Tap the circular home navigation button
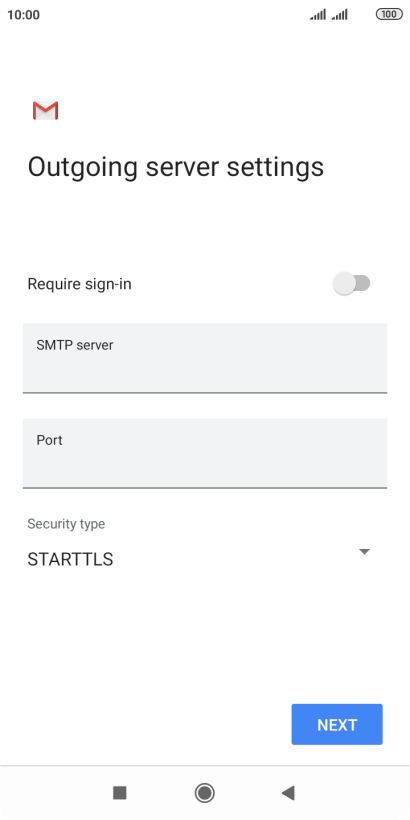The height and width of the screenshot is (820, 410). [x=204, y=793]
